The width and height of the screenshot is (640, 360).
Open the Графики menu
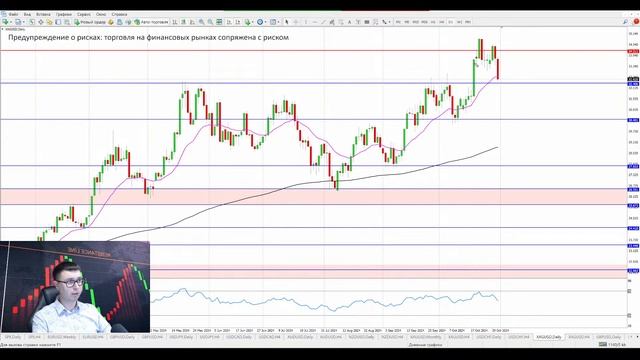[64, 14]
